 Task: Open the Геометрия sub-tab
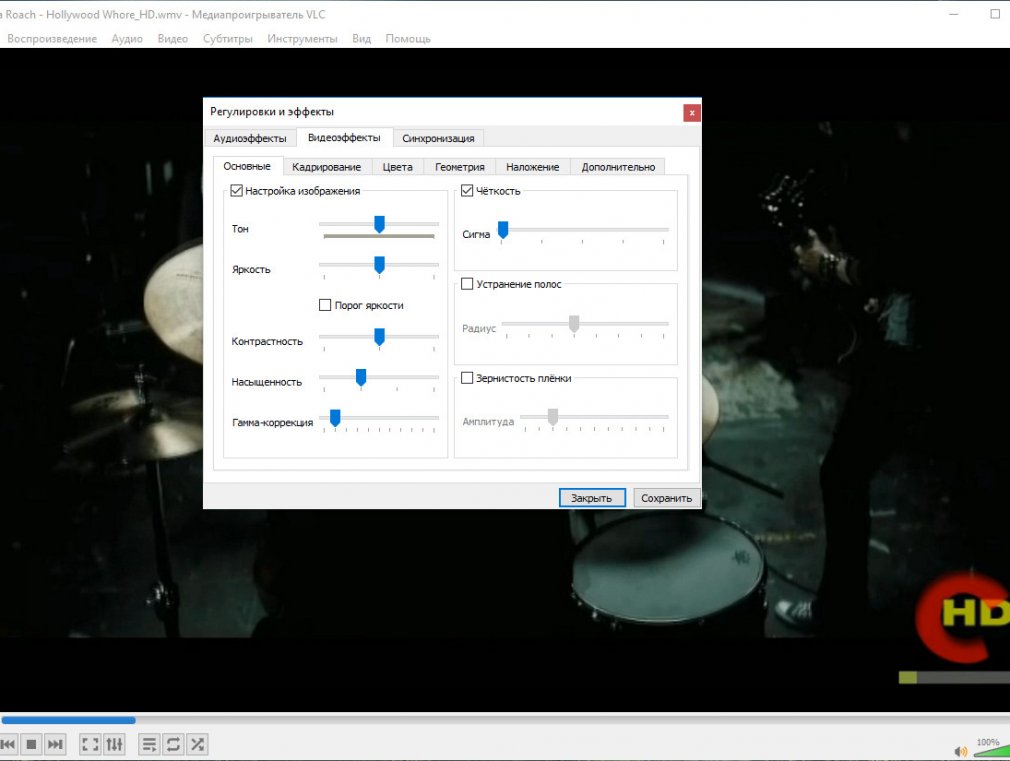(x=460, y=167)
